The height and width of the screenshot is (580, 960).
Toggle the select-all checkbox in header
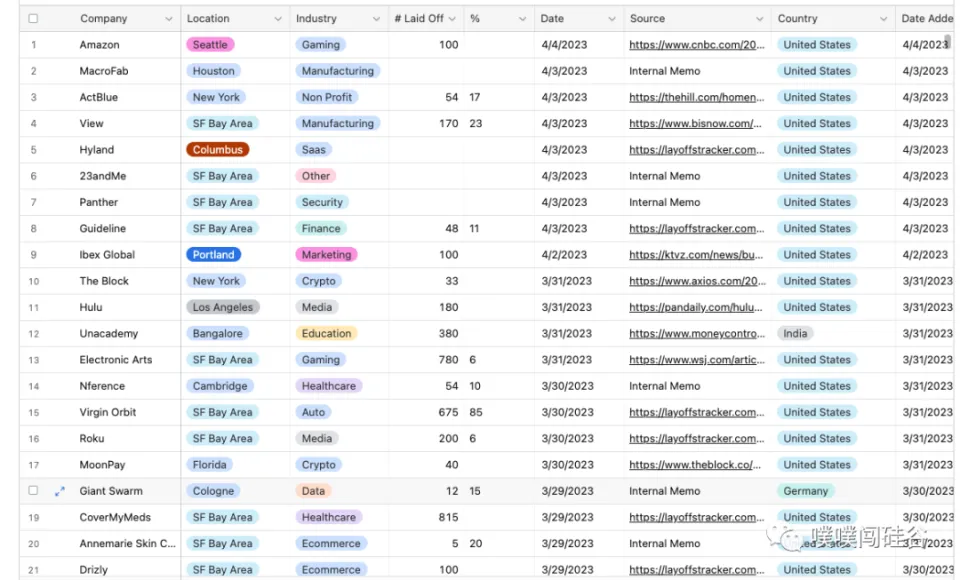pos(33,19)
